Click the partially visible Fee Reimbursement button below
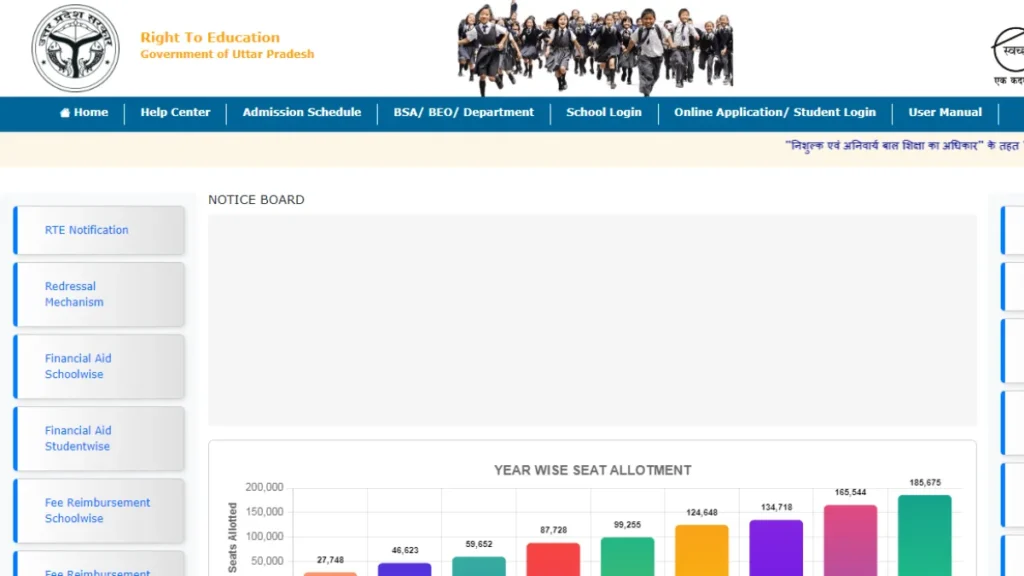This screenshot has height=576, width=1024. pyautogui.click(x=98, y=570)
